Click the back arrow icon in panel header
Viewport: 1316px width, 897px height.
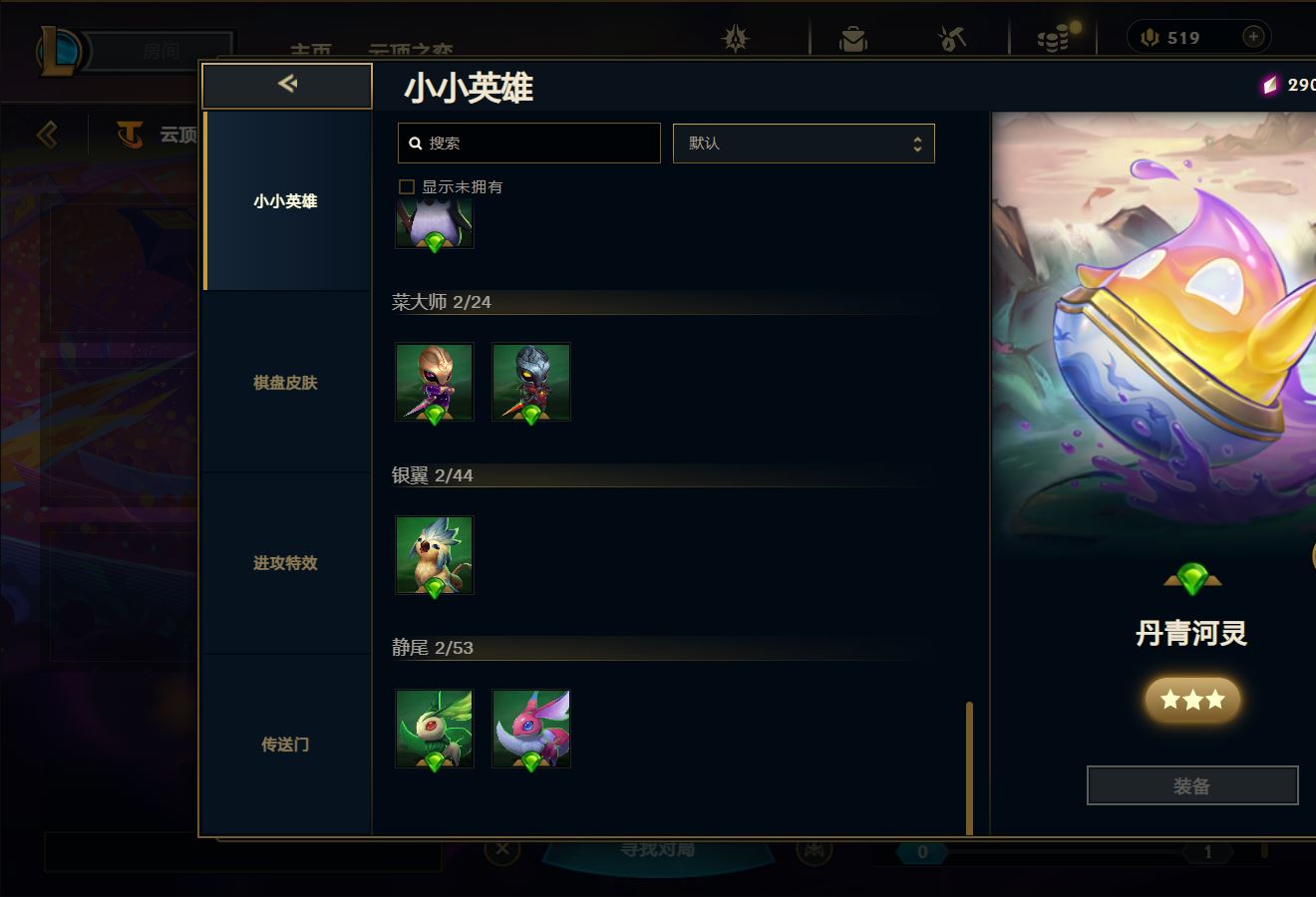(x=287, y=84)
